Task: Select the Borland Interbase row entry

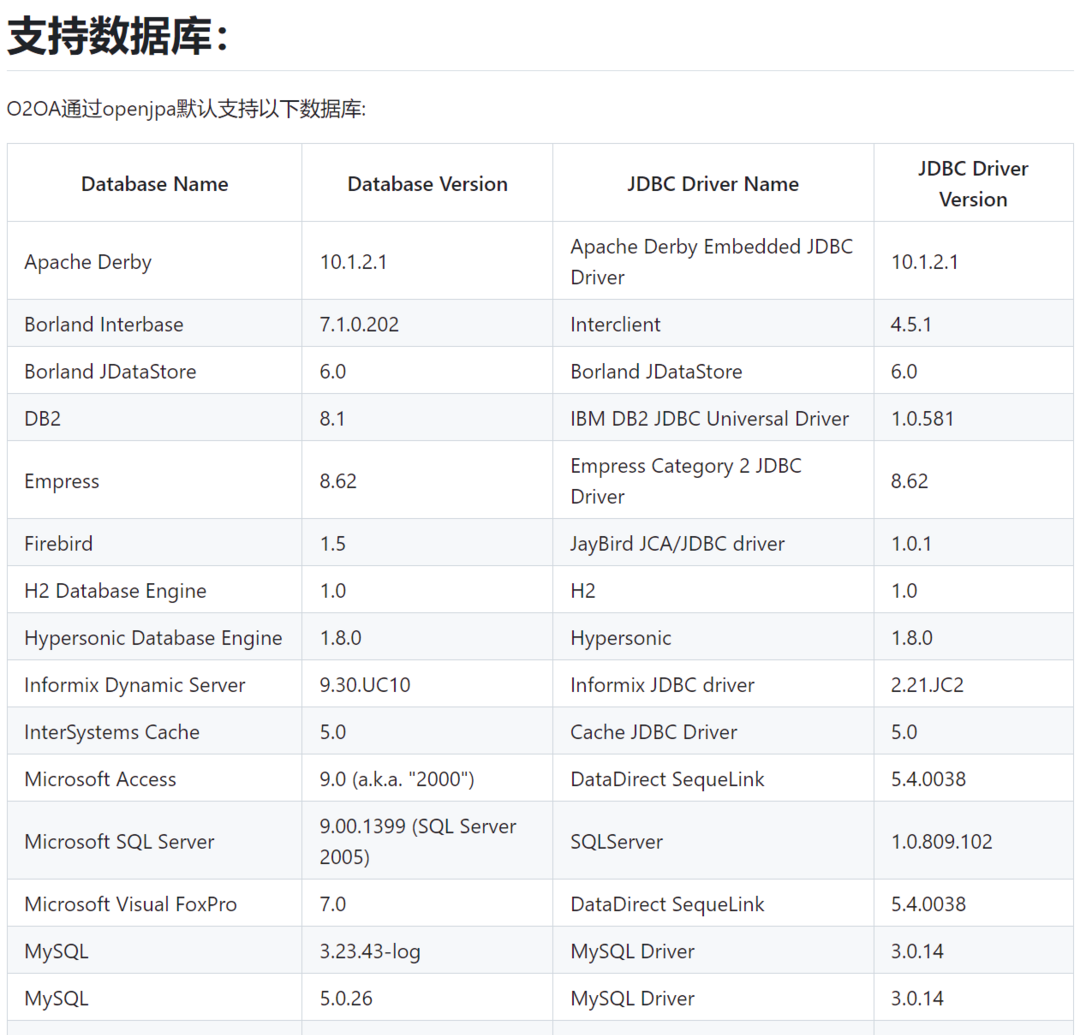Action: tap(103, 324)
